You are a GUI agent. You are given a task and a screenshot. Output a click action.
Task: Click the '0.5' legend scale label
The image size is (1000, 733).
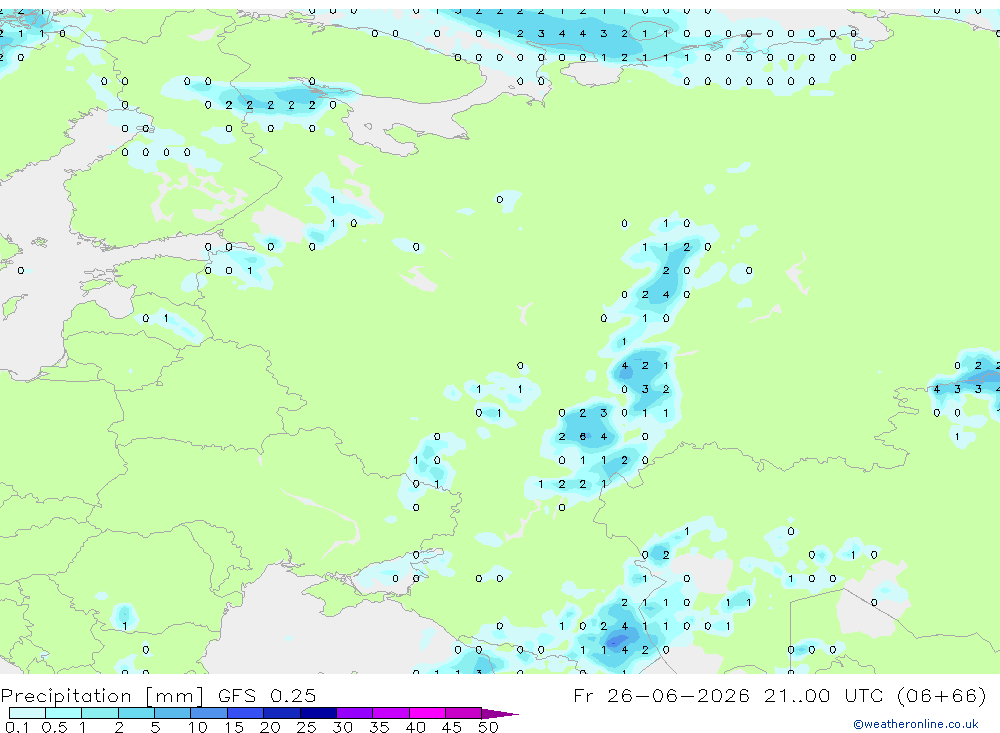tap(54, 727)
